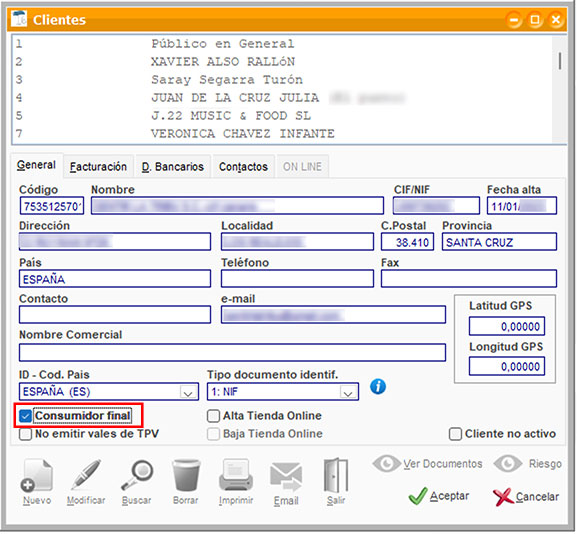The image size is (577, 534).
Task: Click the e-mail input field
Action: [333, 315]
